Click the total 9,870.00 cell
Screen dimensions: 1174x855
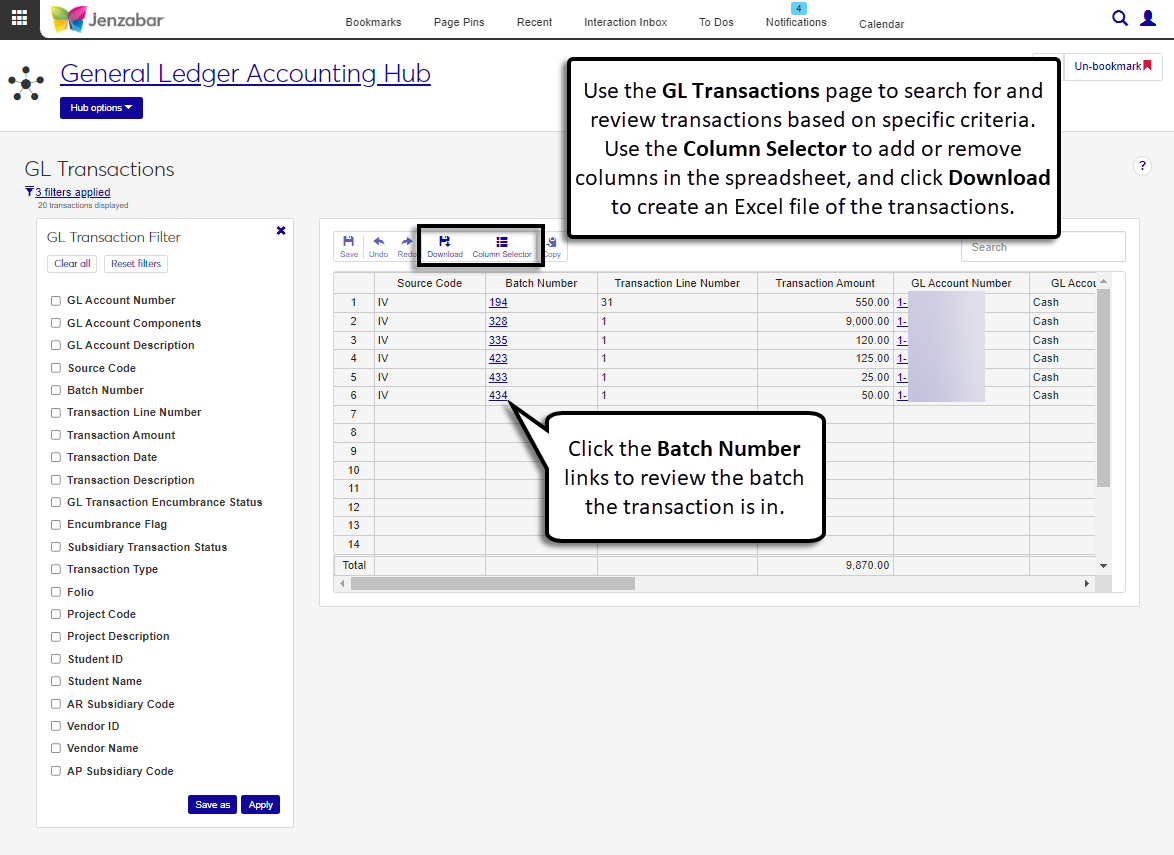[x=825, y=565]
